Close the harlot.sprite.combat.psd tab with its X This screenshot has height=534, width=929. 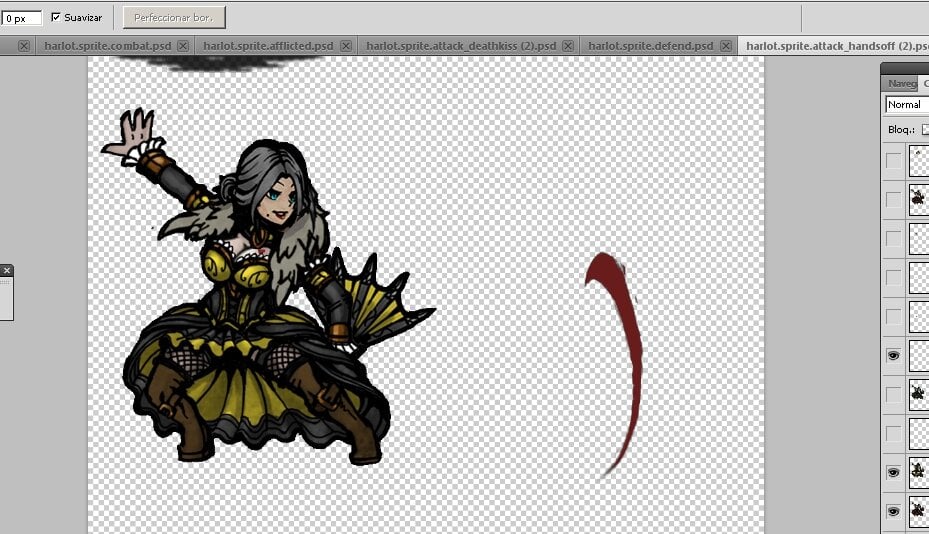coord(183,46)
